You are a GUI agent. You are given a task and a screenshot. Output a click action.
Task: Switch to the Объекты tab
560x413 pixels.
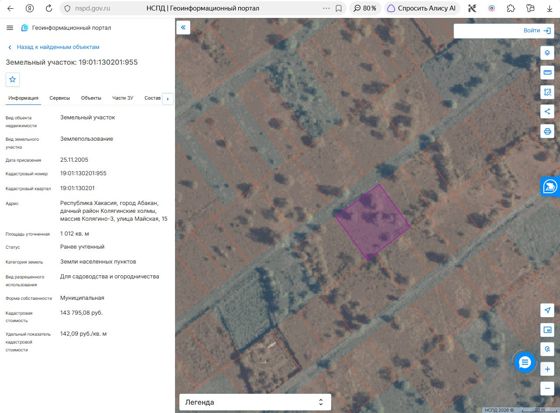click(x=91, y=98)
